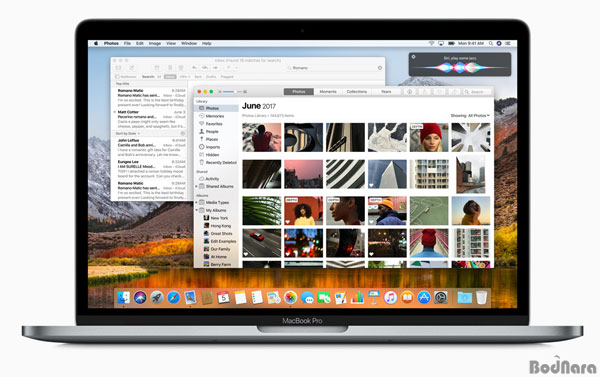Image resolution: width=600 pixels, height=377 pixels.
Task: Open the Showing All Photos dropdown
Action: tap(470, 115)
